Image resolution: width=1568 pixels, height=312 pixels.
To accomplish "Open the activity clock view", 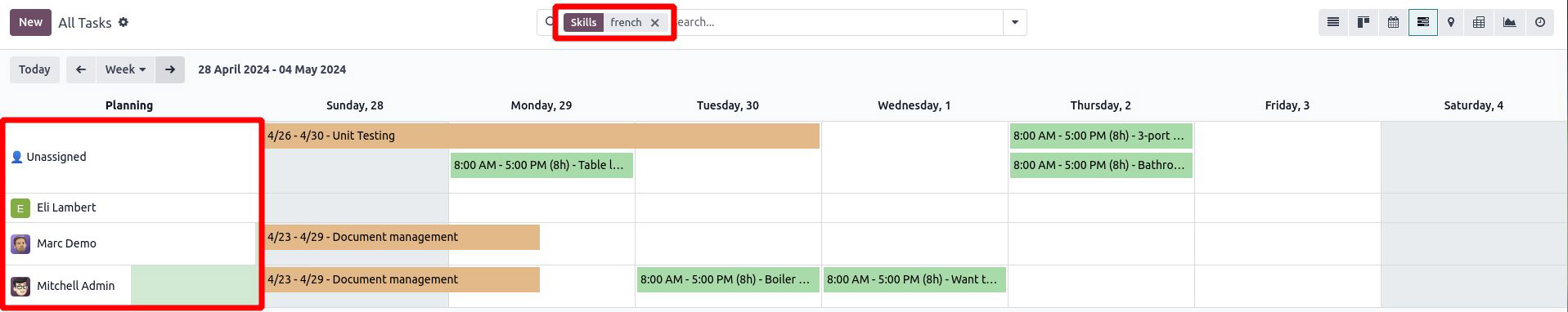I will tap(1540, 22).
